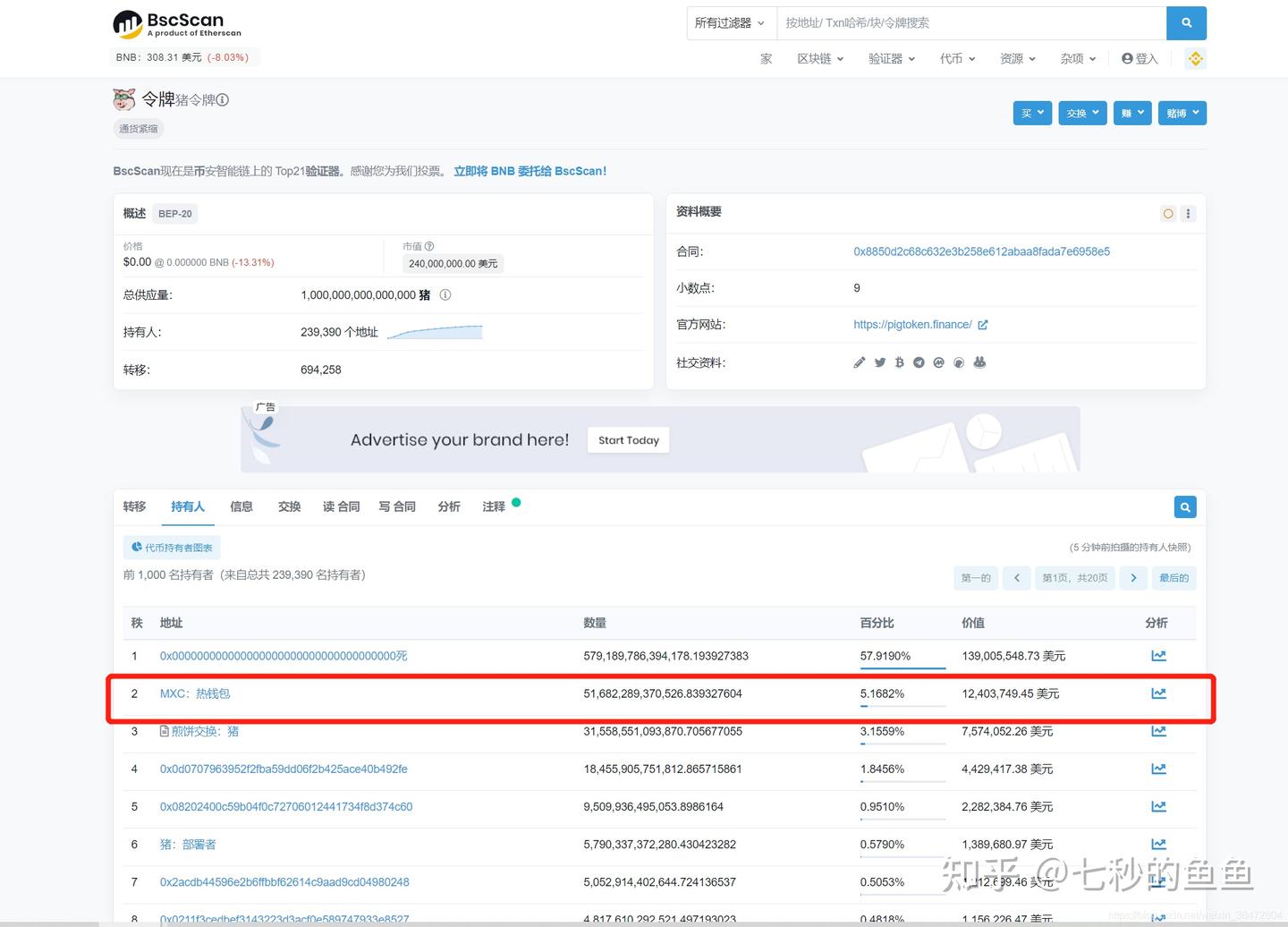Viewport: 1288px width, 927px height.
Task: Open the 读 合同 tab
Action: (x=341, y=506)
